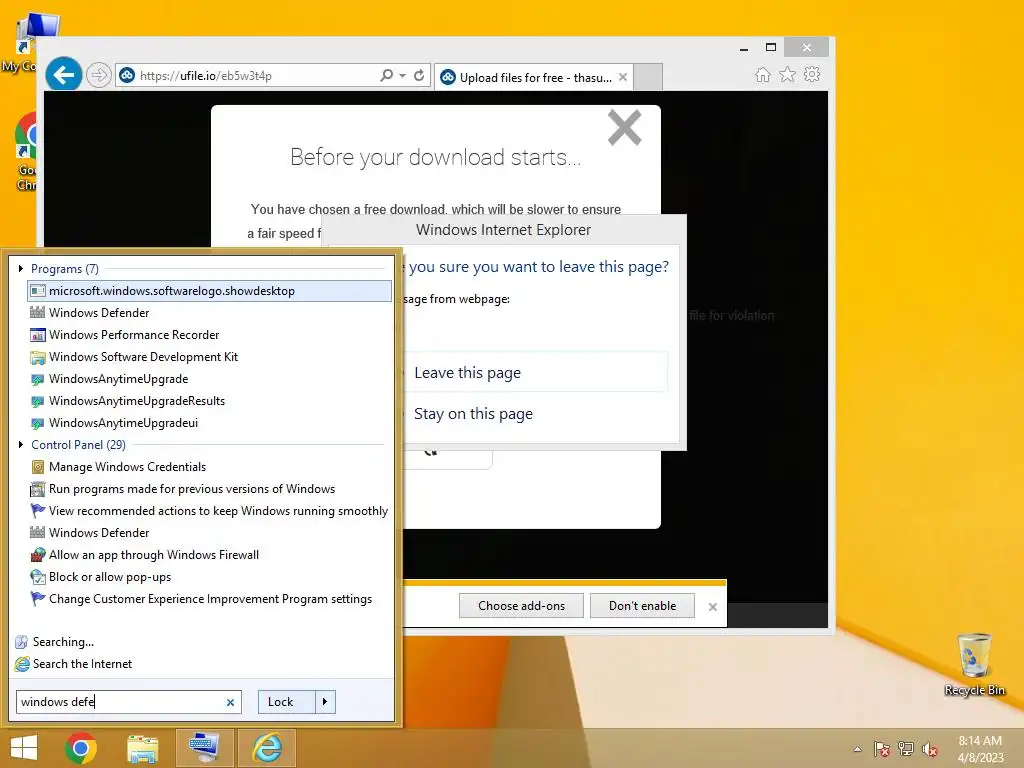Screen dimensions: 1024x768
Task: Open the Action Center flag icon
Action: [881, 749]
